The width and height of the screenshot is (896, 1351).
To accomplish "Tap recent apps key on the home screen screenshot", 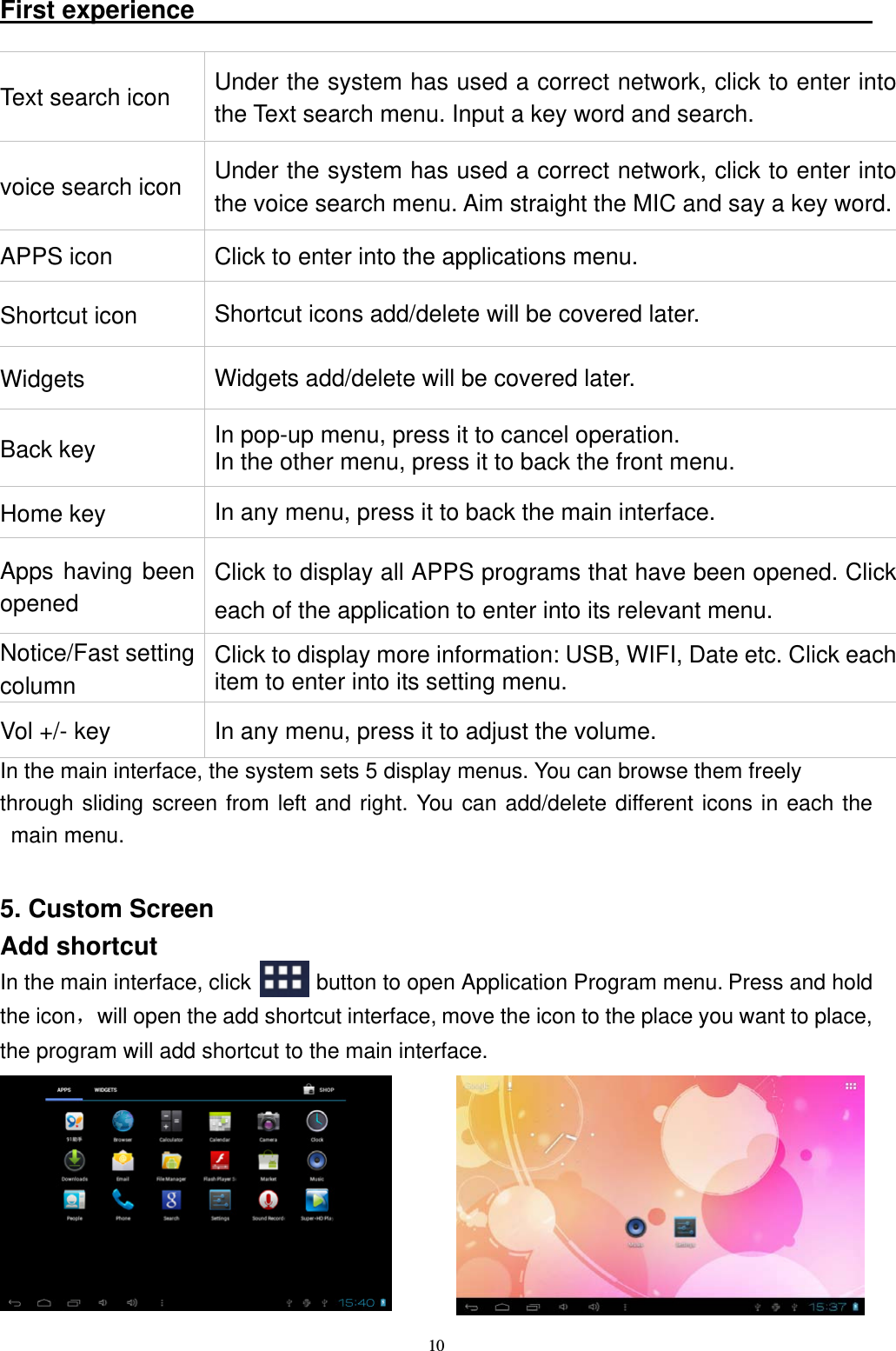I will (x=533, y=1307).
